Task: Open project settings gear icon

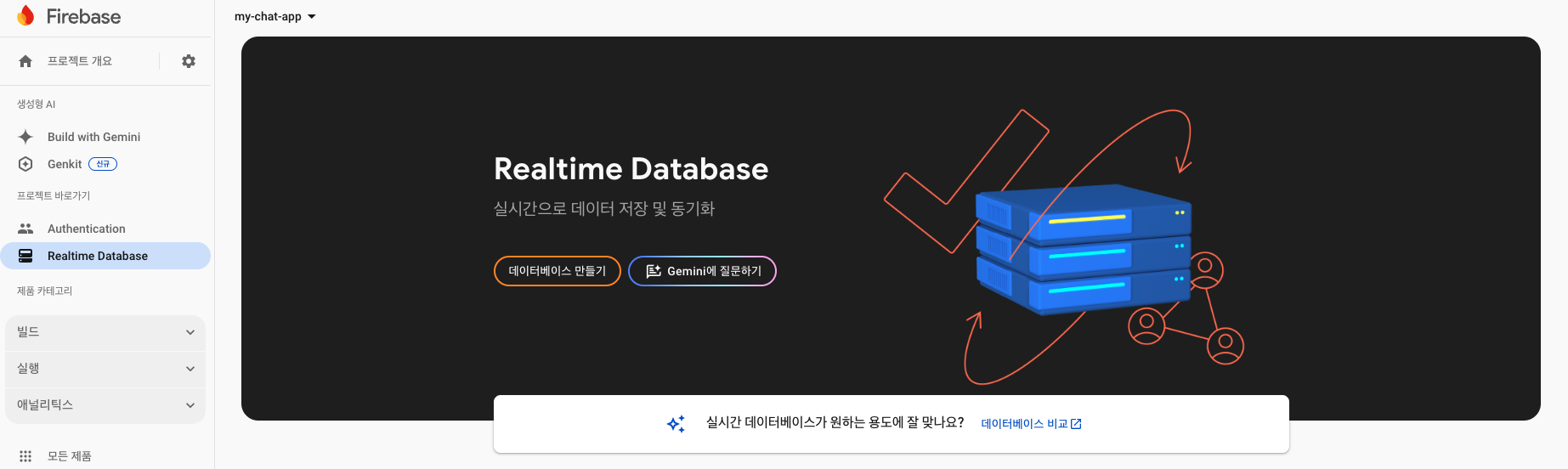Action: (189, 61)
